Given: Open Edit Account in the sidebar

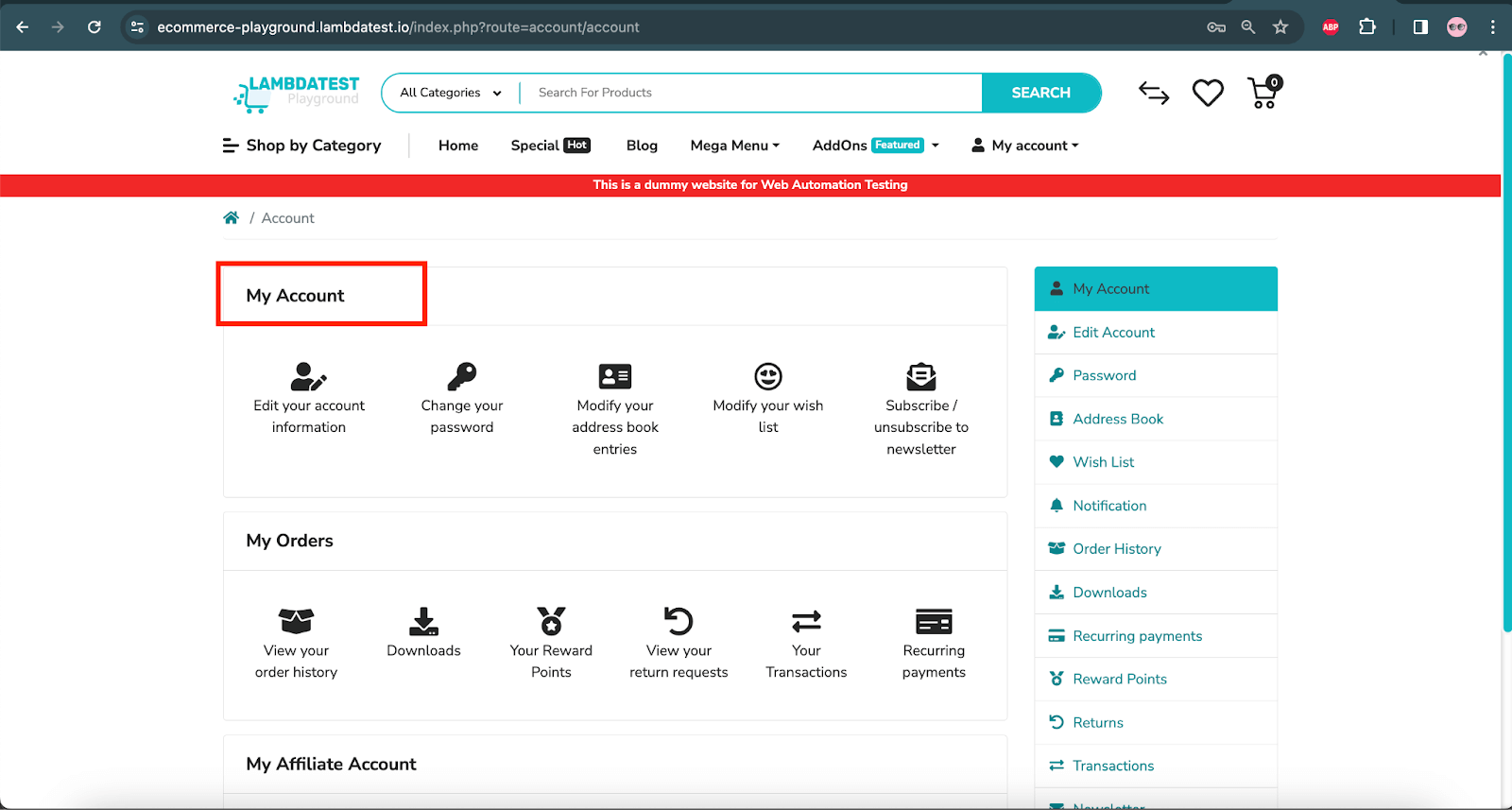Looking at the screenshot, I should tap(1156, 333).
